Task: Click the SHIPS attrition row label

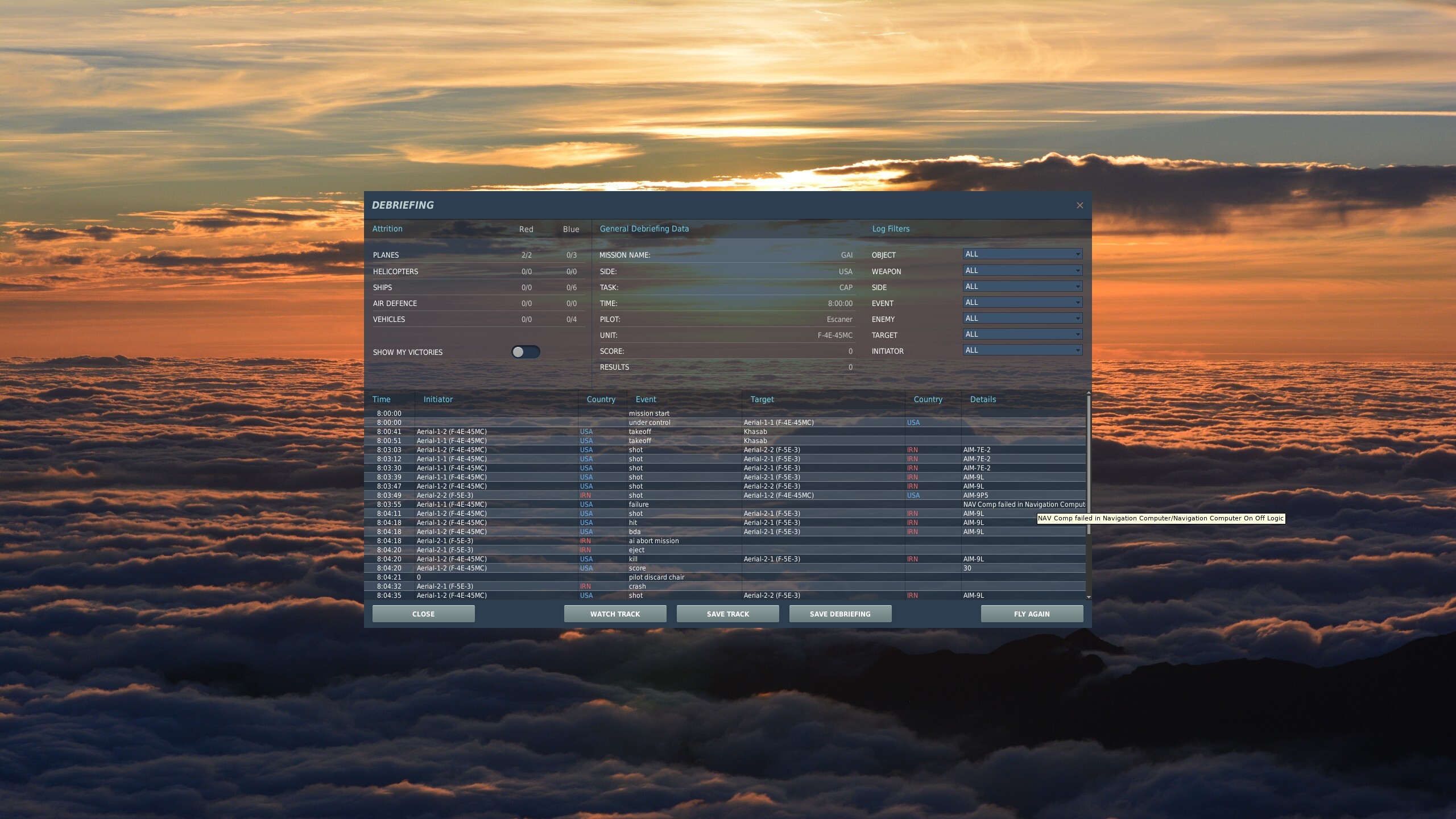Action: (x=382, y=288)
